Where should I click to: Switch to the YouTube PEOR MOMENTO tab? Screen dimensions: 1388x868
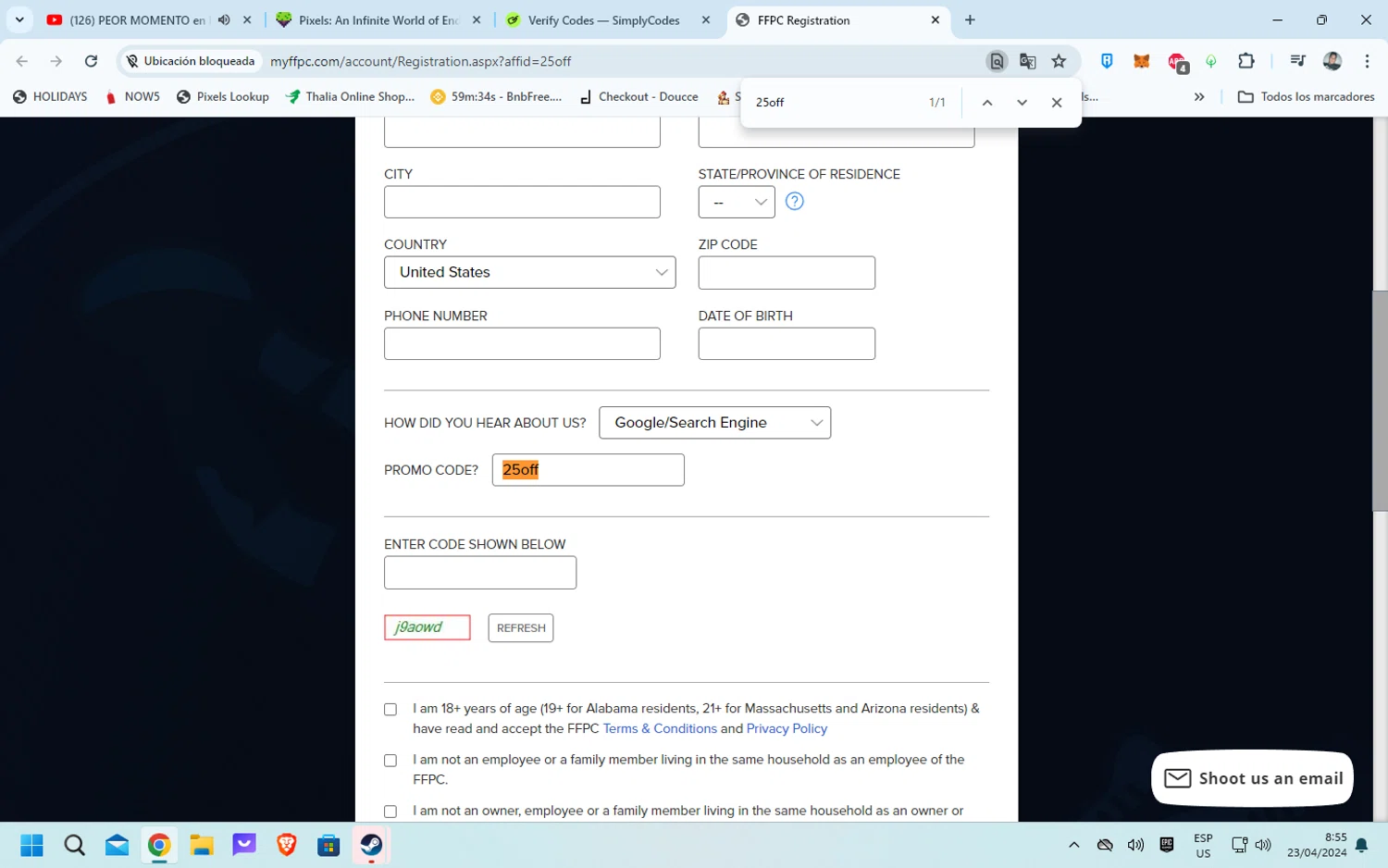(x=137, y=19)
